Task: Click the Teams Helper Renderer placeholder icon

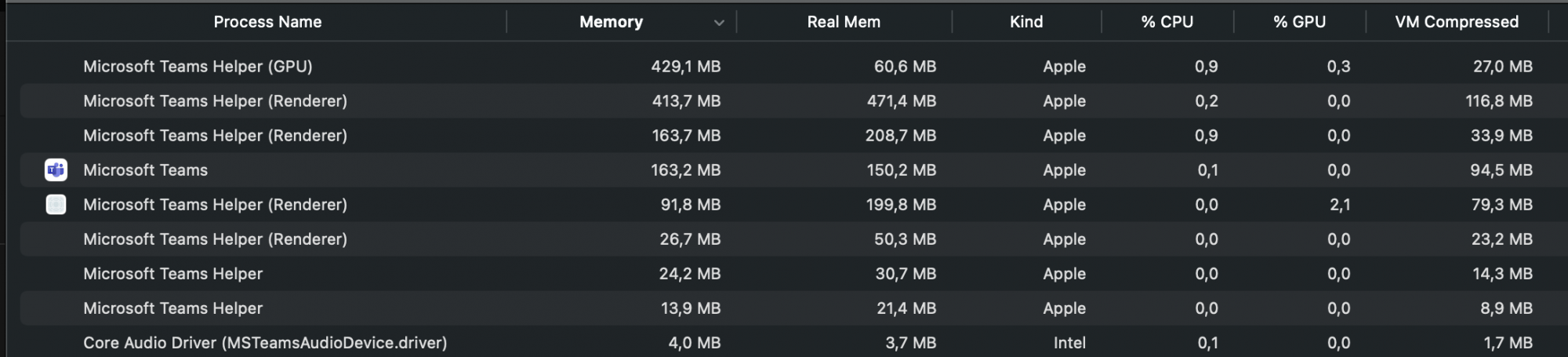Action: pyautogui.click(x=56, y=205)
